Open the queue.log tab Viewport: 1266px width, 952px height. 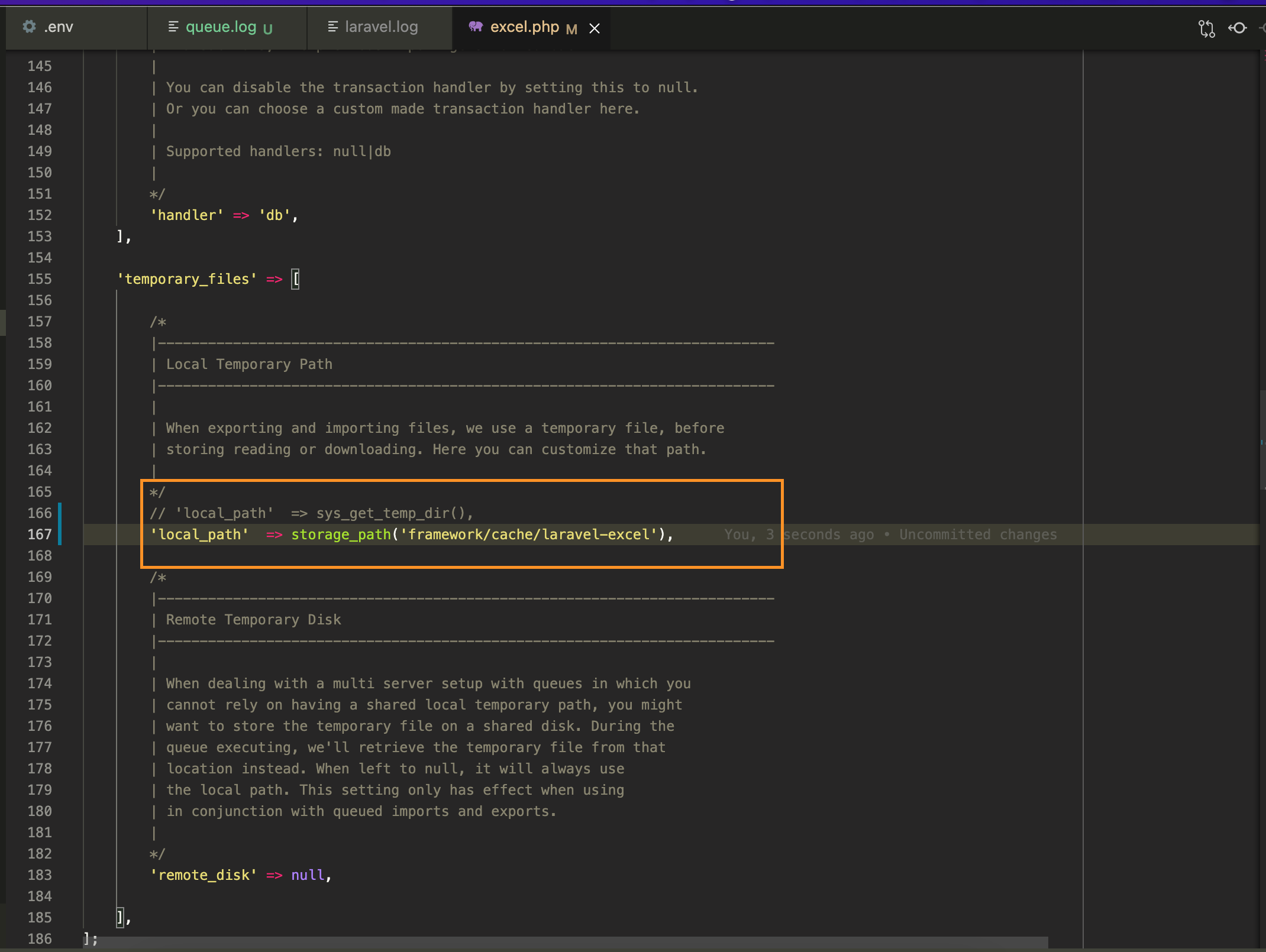coord(221,27)
